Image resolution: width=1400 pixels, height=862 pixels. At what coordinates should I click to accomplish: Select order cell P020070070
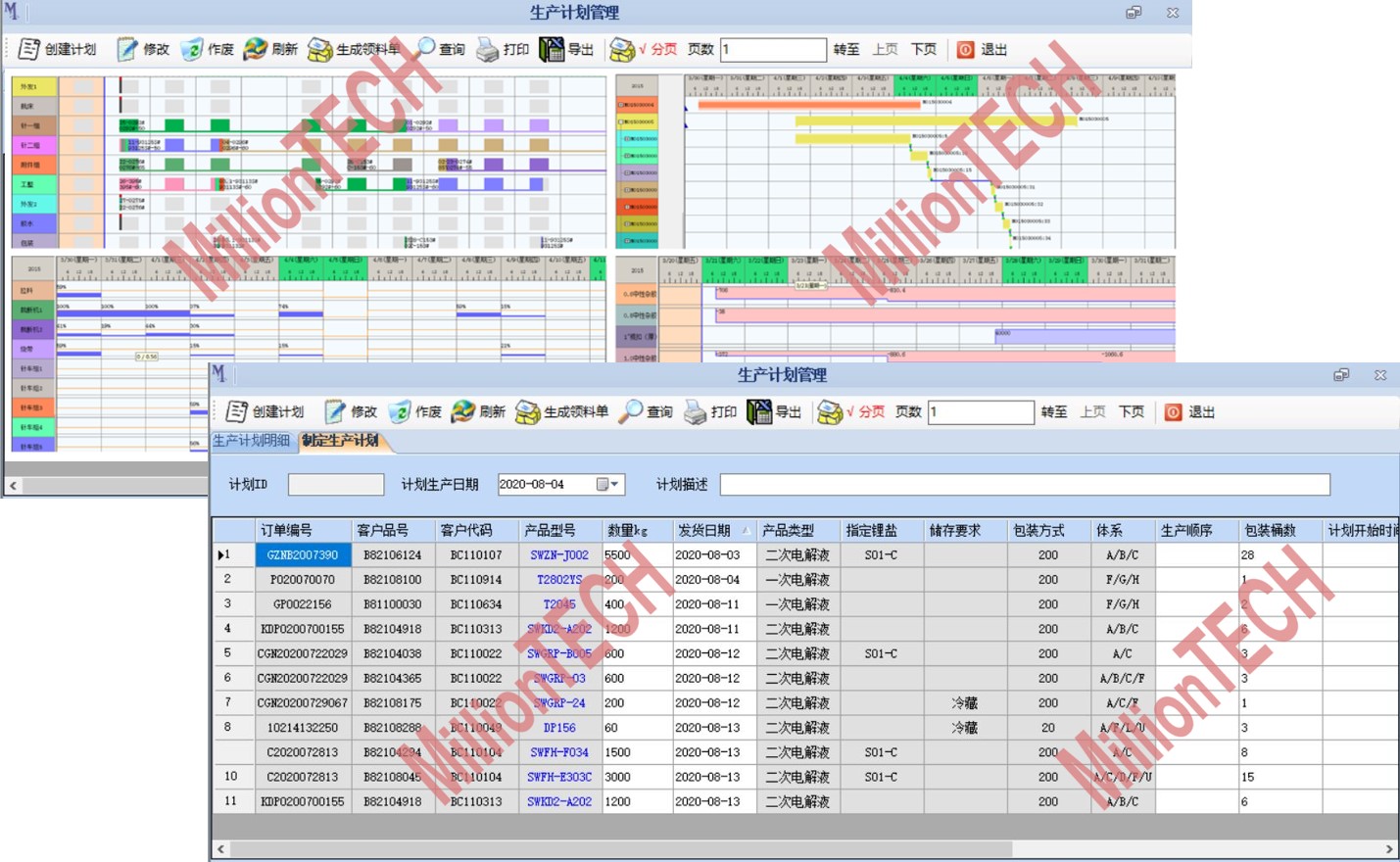[x=303, y=580]
